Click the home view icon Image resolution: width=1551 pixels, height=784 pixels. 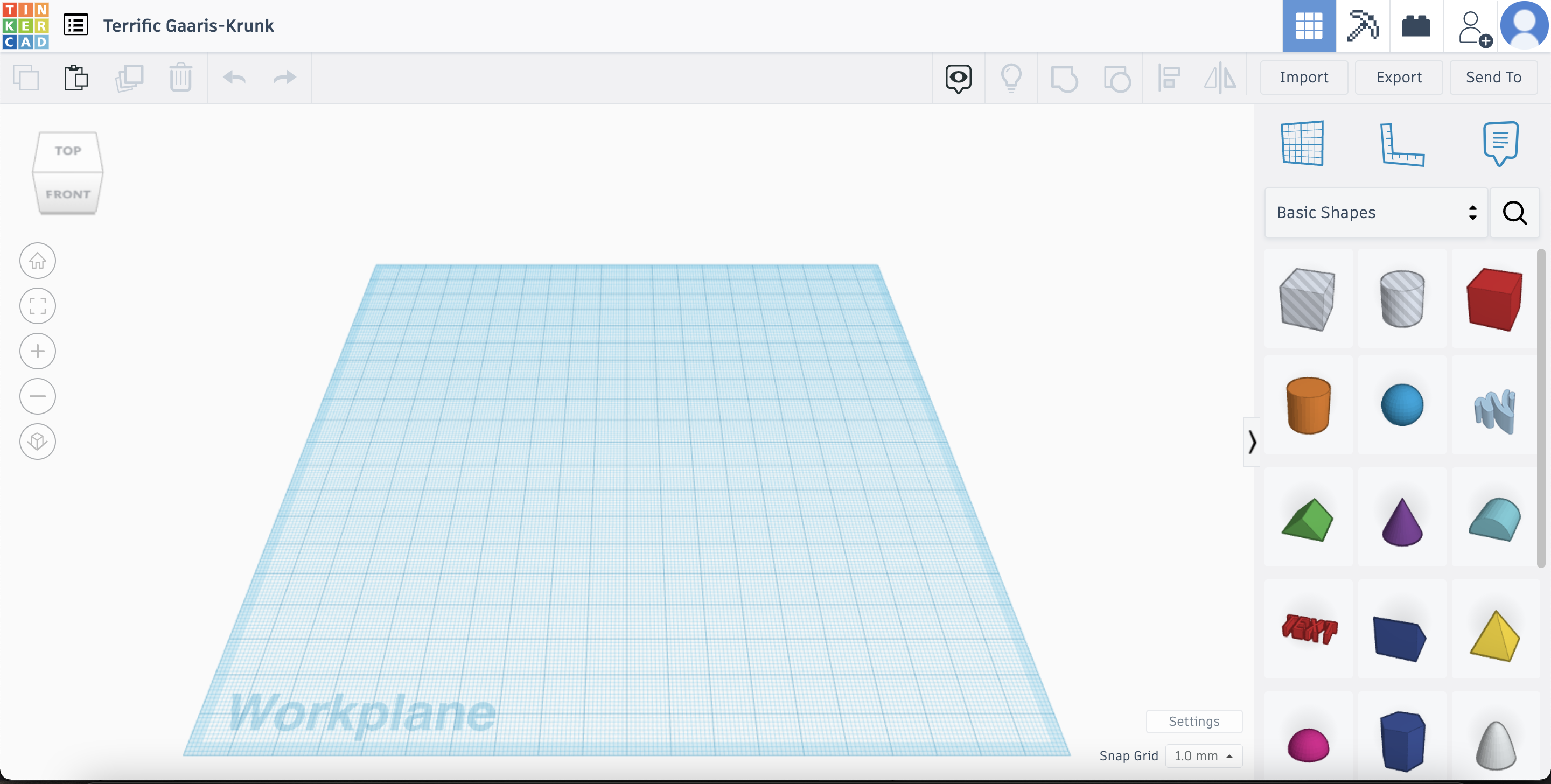tap(37, 260)
